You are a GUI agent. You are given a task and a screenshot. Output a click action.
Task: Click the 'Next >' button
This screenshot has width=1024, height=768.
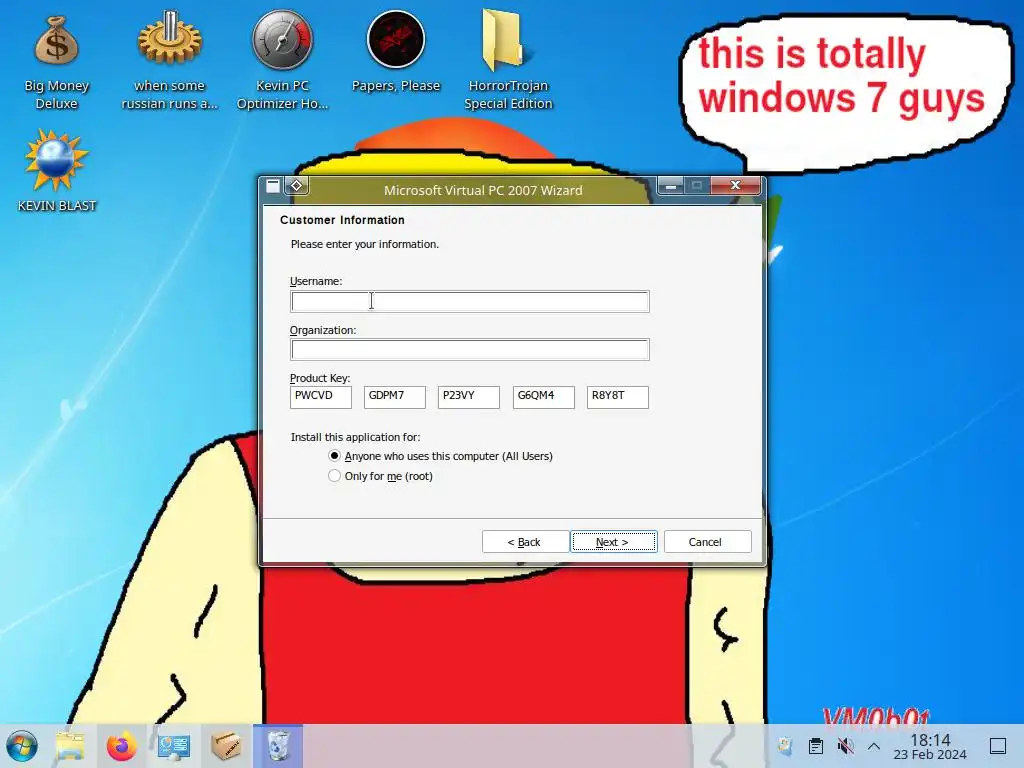[614, 541]
